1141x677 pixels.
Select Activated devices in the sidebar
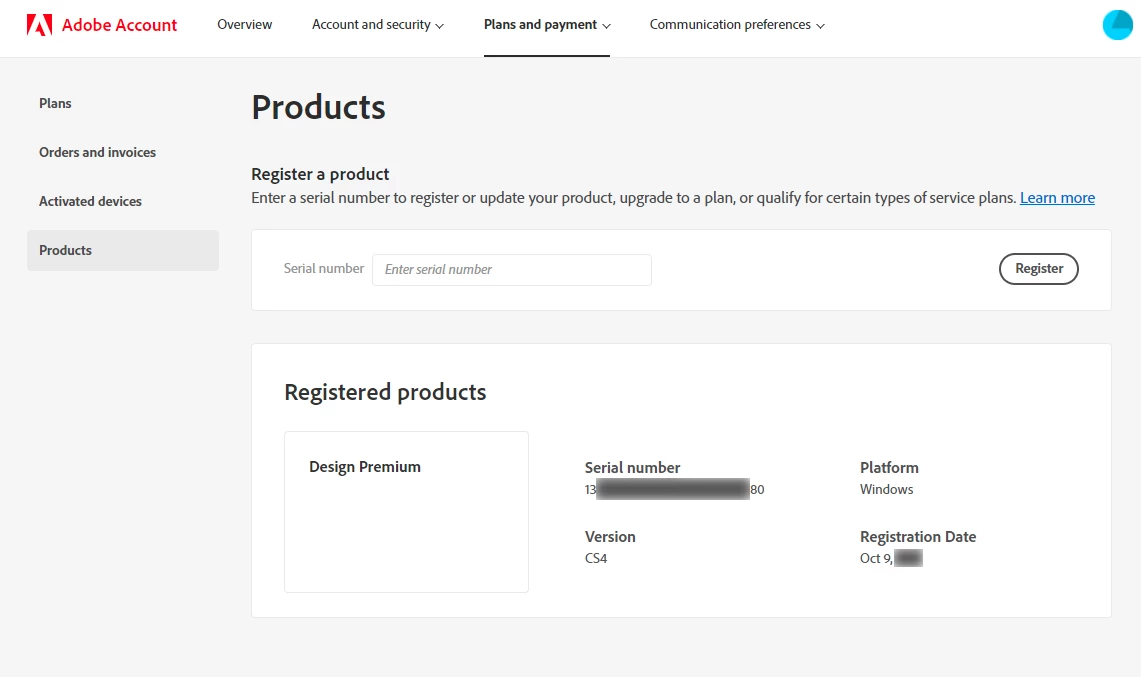tap(123, 201)
